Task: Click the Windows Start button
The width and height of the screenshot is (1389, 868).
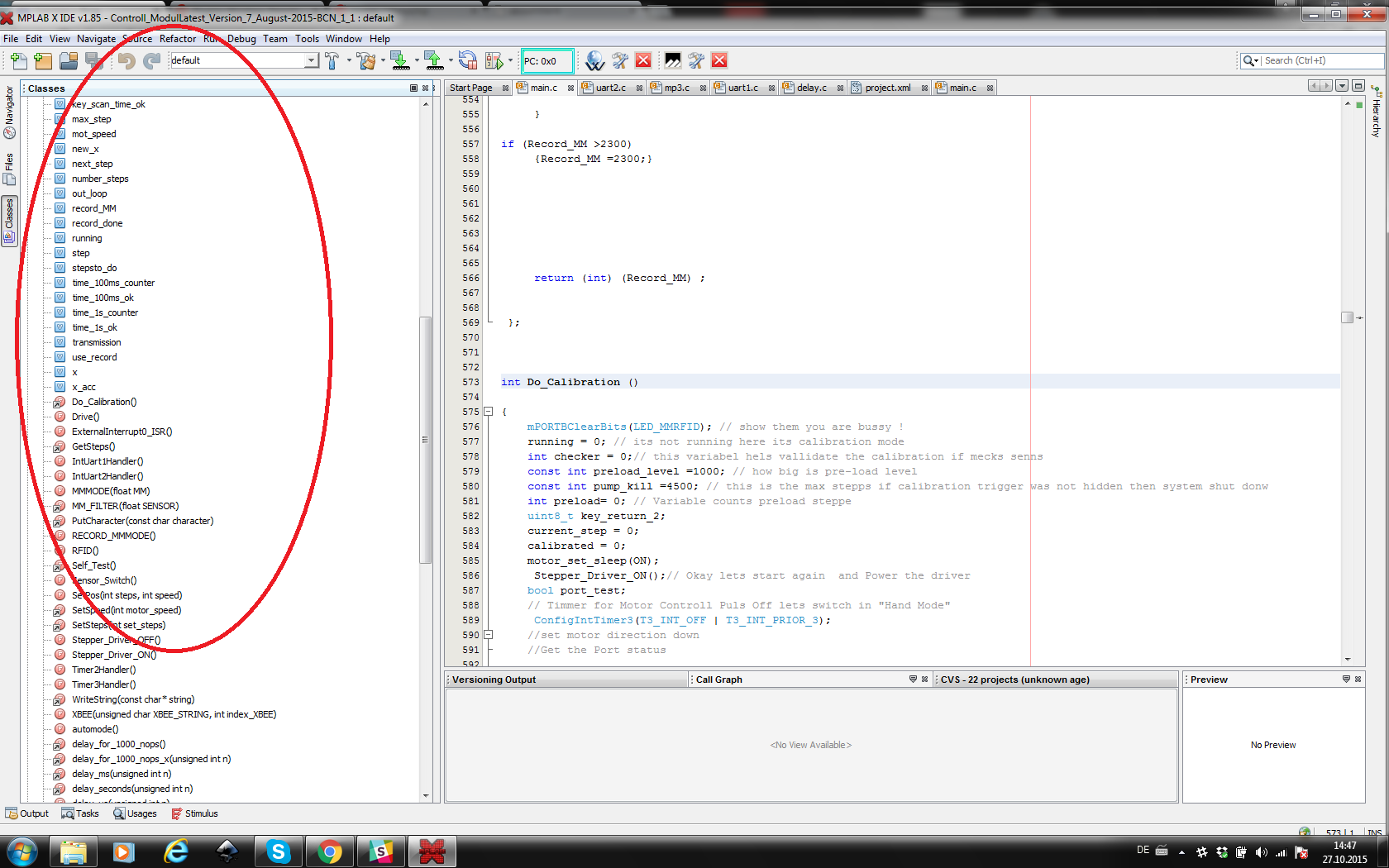Action: pyautogui.click(x=21, y=851)
